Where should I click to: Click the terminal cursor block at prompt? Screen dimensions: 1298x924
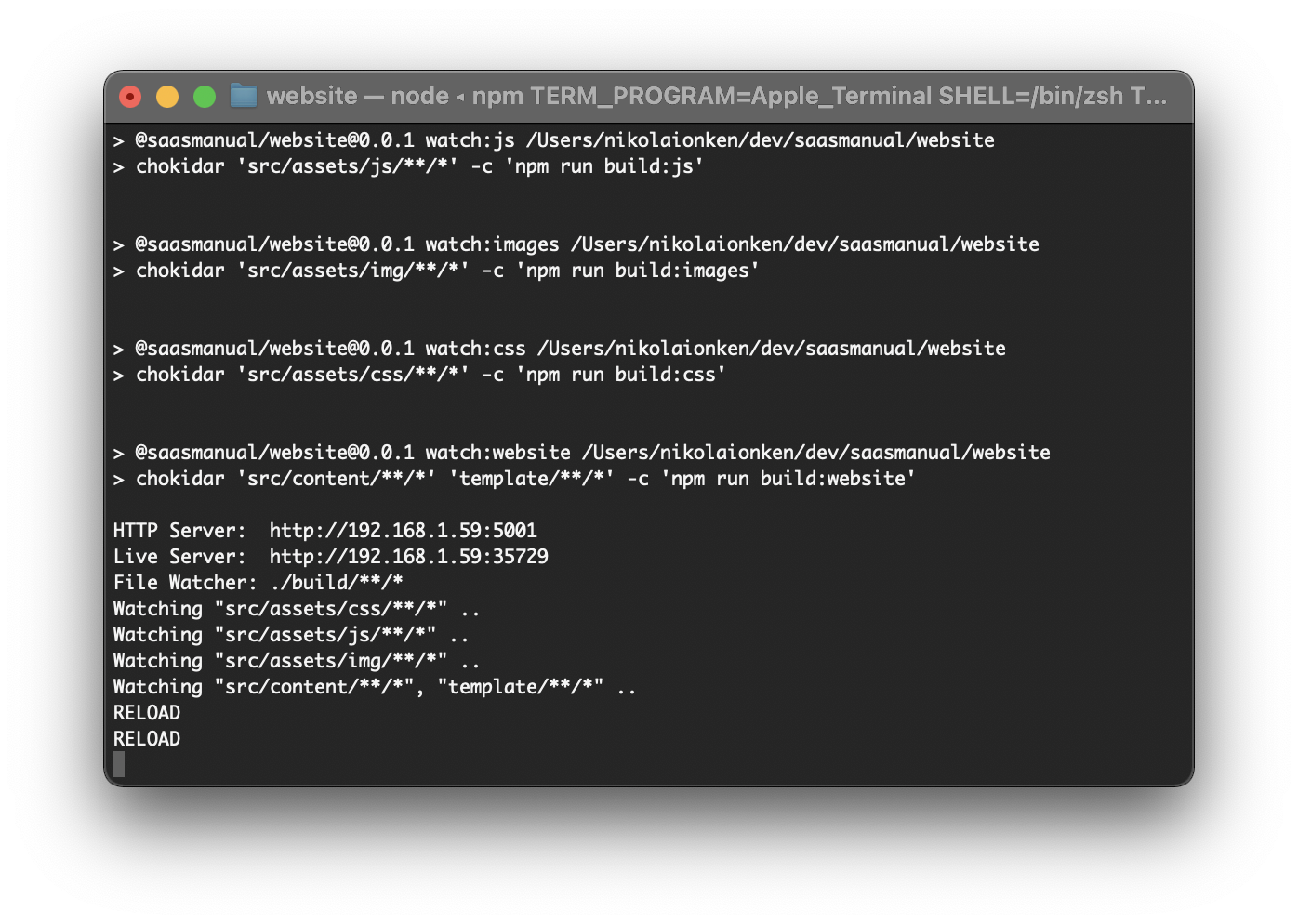(119, 764)
